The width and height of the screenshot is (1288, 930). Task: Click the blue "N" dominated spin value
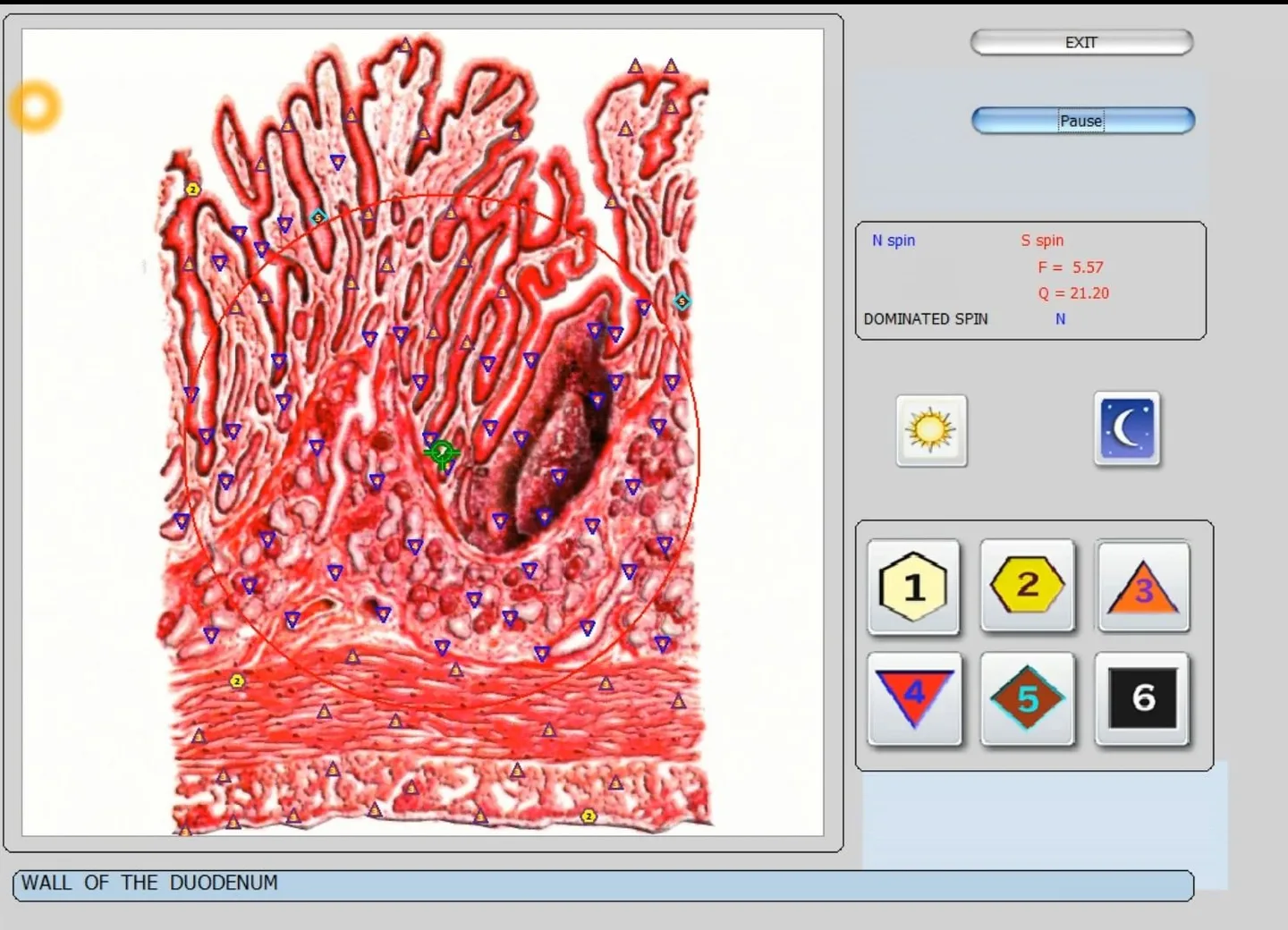click(x=1060, y=319)
